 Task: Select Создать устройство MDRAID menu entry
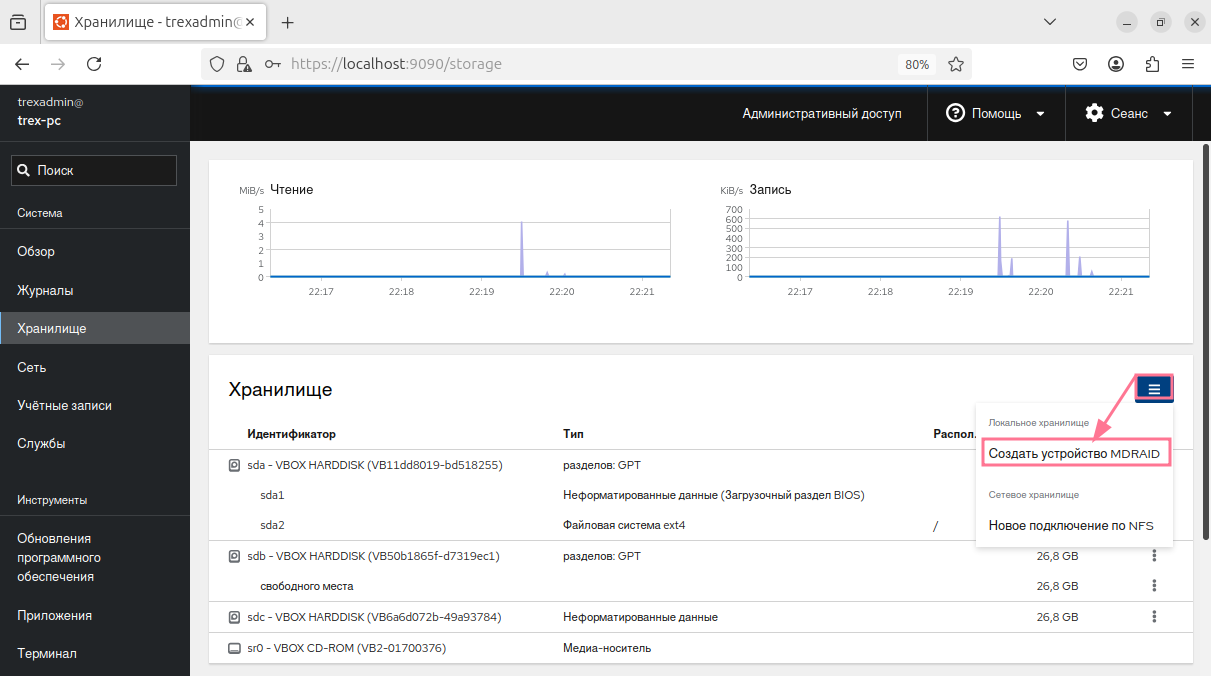1074,454
